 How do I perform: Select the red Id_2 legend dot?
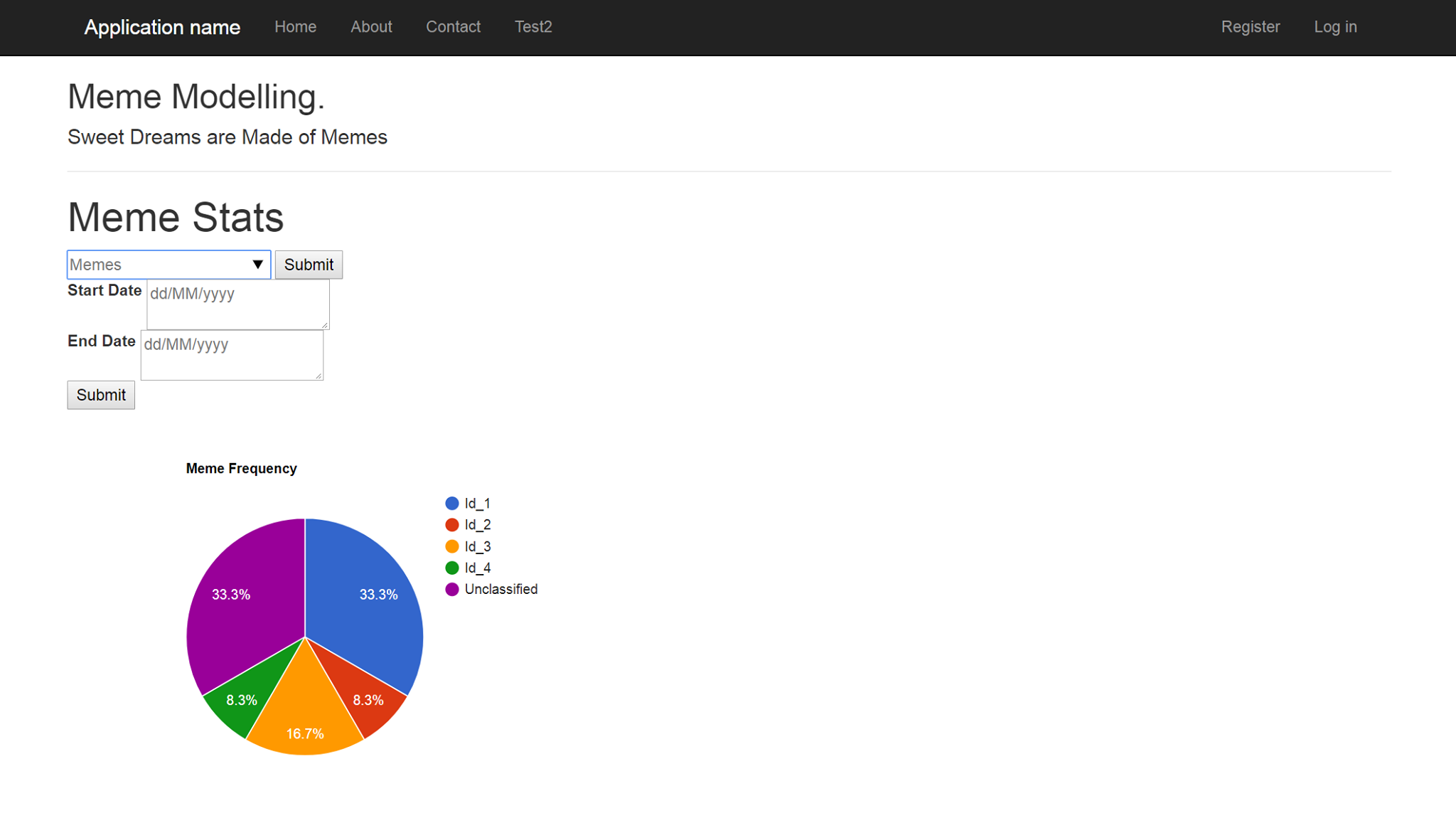pos(452,525)
